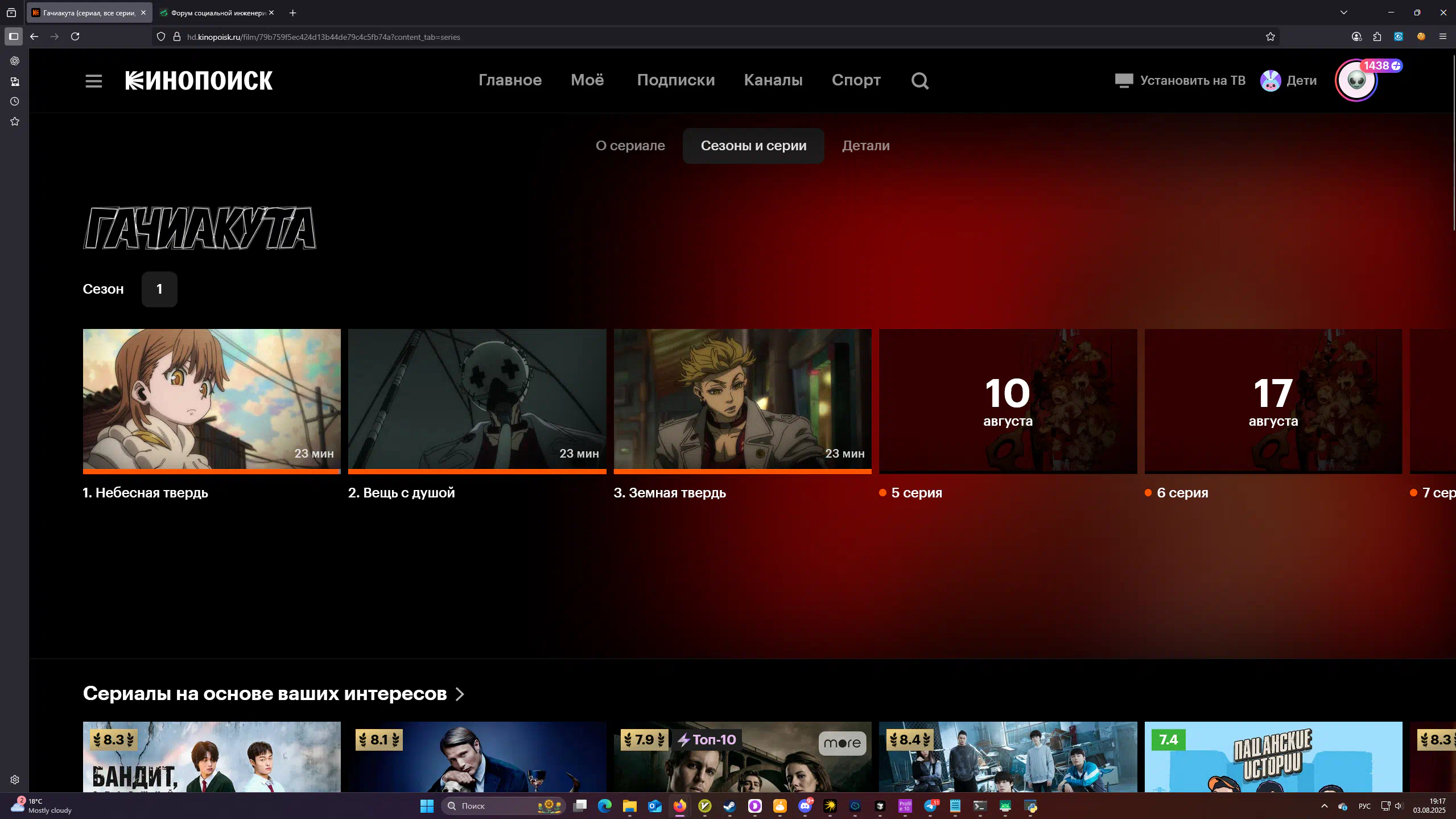Open the hamburger menu next to the Кинопоиск logo
Viewport: 1456px width, 819px height.
click(94, 81)
